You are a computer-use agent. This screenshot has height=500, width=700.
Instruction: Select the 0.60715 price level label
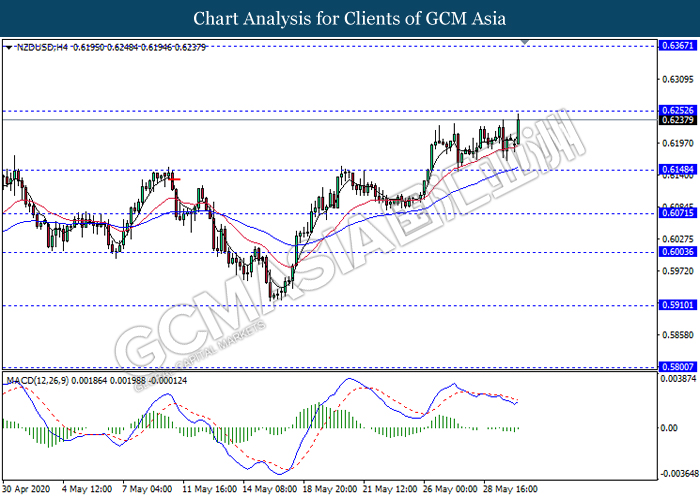677,213
